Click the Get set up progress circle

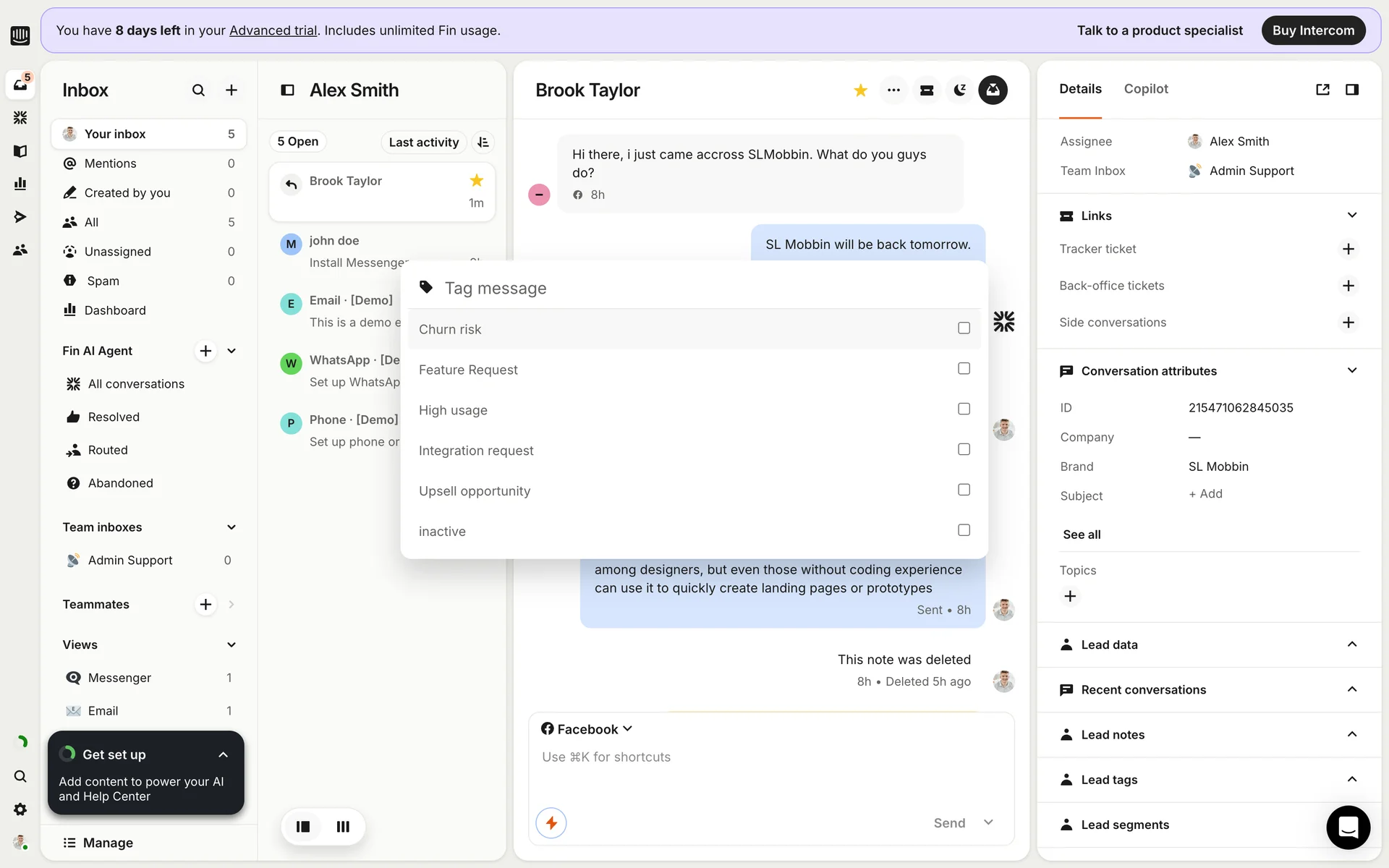(68, 754)
